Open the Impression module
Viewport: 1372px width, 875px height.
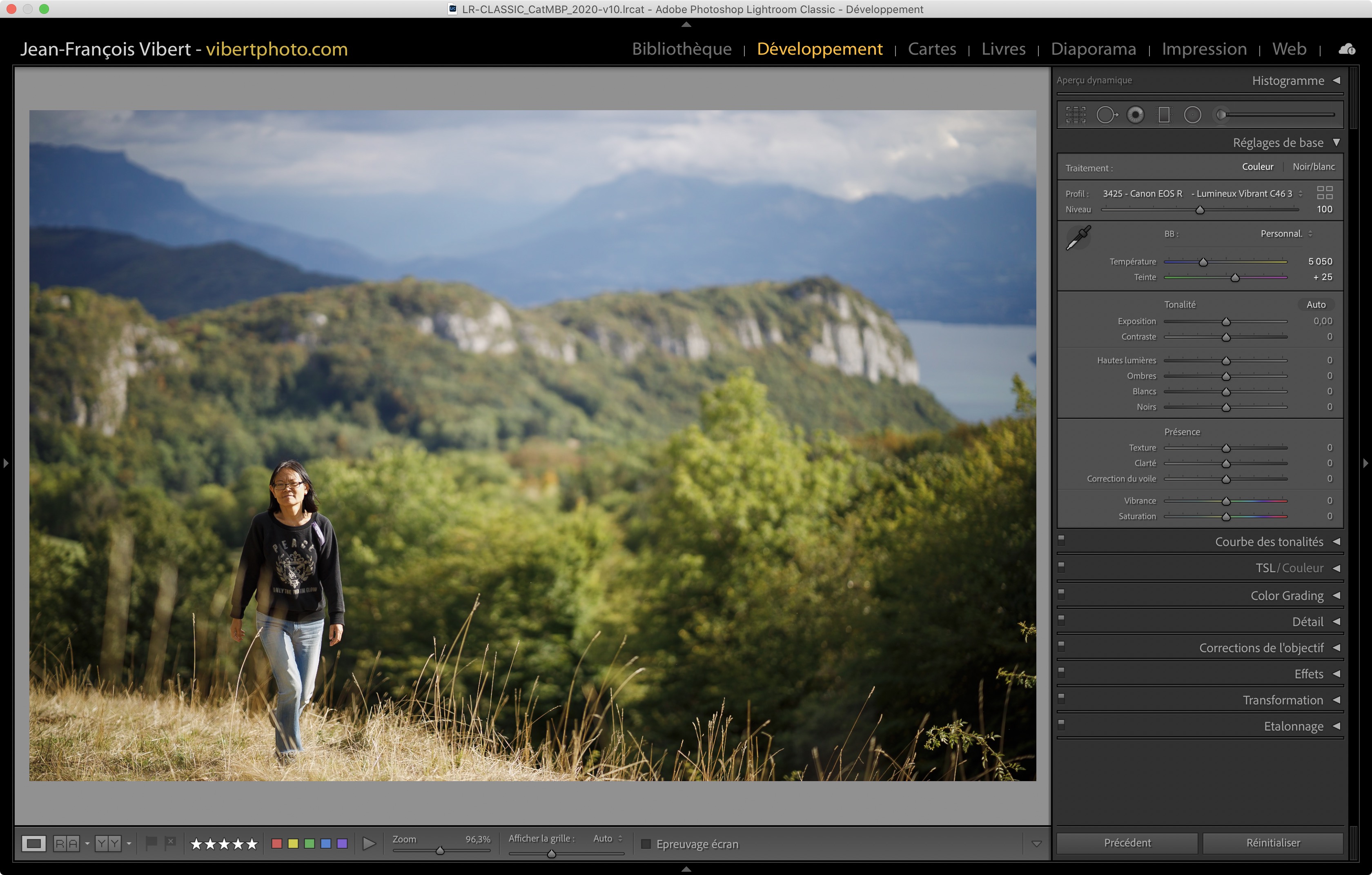[x=1204, y=49]
